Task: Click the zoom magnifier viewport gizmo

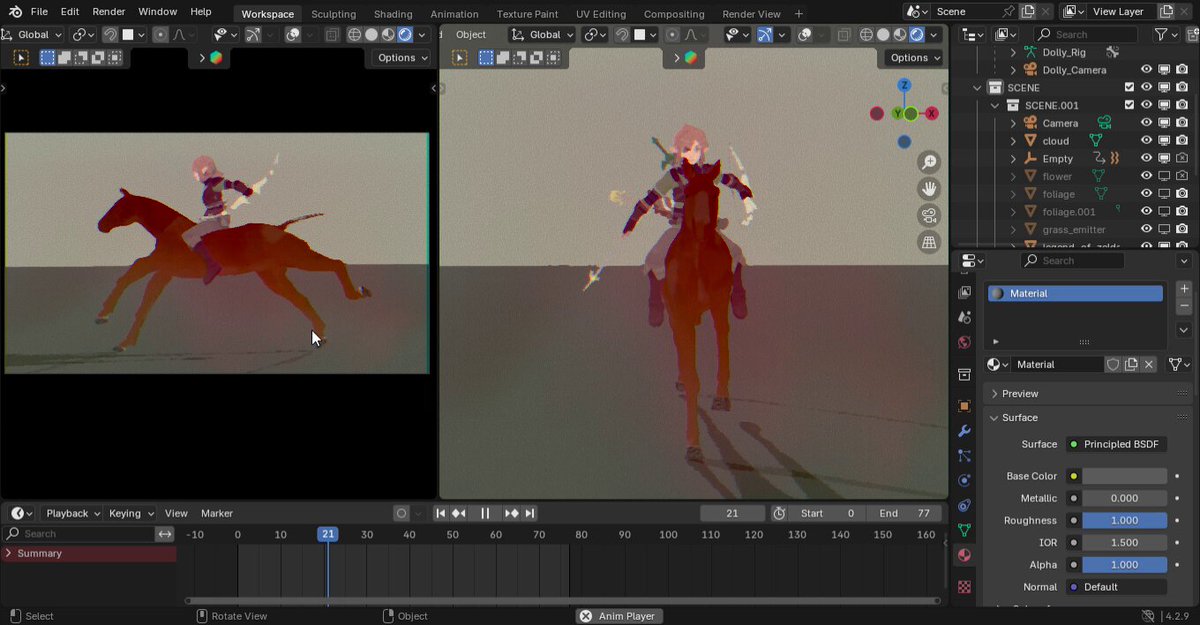Action: pyautogui.click(x=929, y=162)
